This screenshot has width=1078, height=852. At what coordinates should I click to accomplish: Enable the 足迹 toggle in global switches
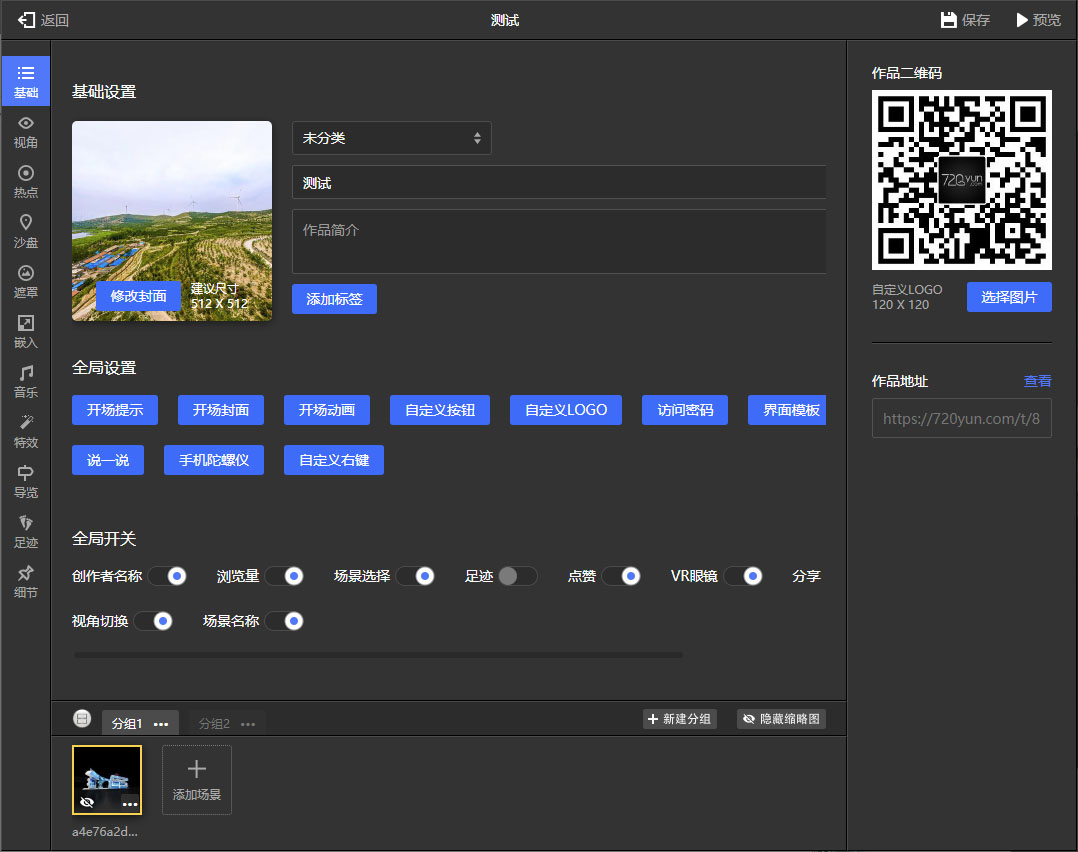click(517, 576)
